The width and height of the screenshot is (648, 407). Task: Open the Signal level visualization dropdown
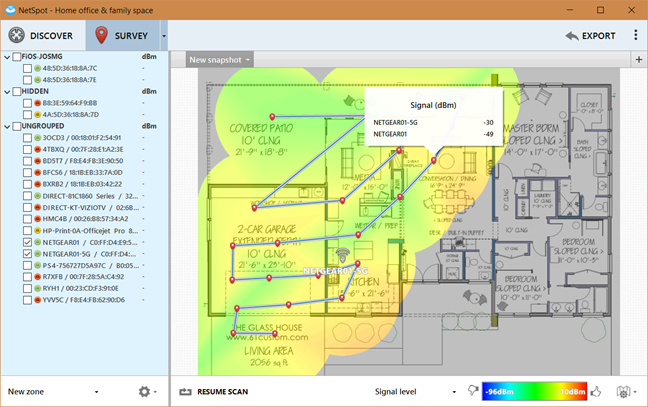click(x=415, y=391)
